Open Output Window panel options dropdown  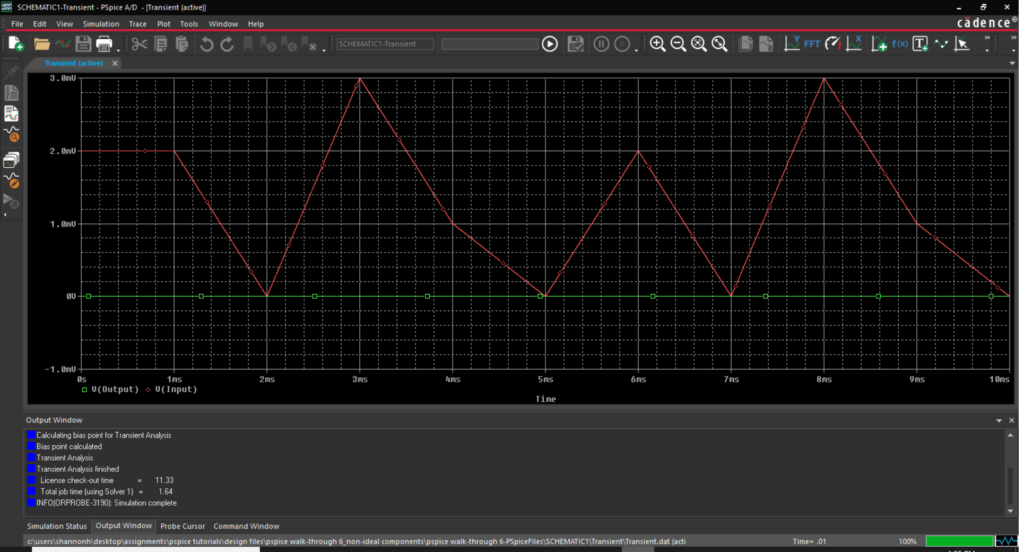999,421
